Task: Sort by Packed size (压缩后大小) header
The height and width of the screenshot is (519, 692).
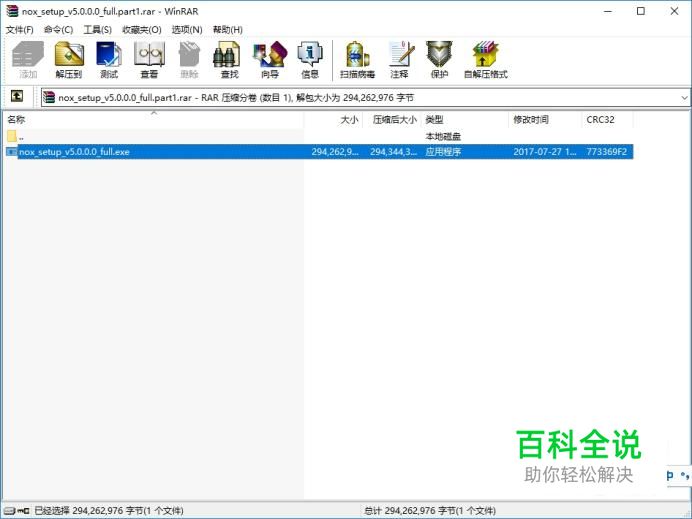Action: (x=391, y=120)
